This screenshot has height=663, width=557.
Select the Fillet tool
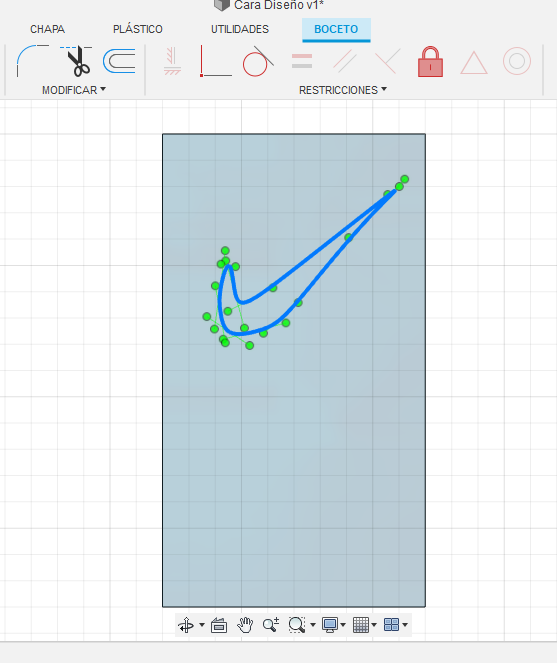pos(33,61)
